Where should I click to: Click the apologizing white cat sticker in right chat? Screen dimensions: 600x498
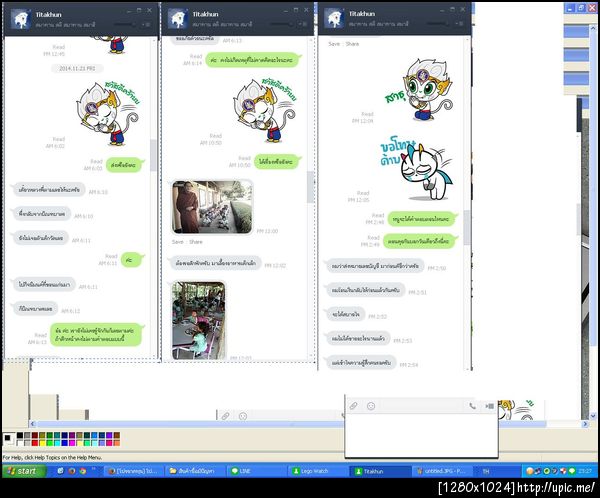417,170
